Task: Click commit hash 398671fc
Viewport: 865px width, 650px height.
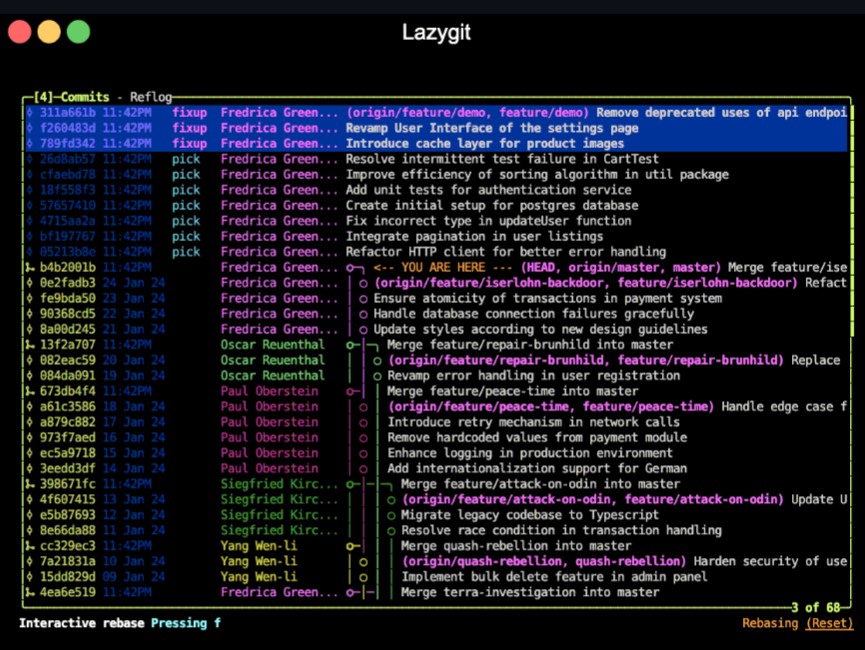Action: point(67,483)
